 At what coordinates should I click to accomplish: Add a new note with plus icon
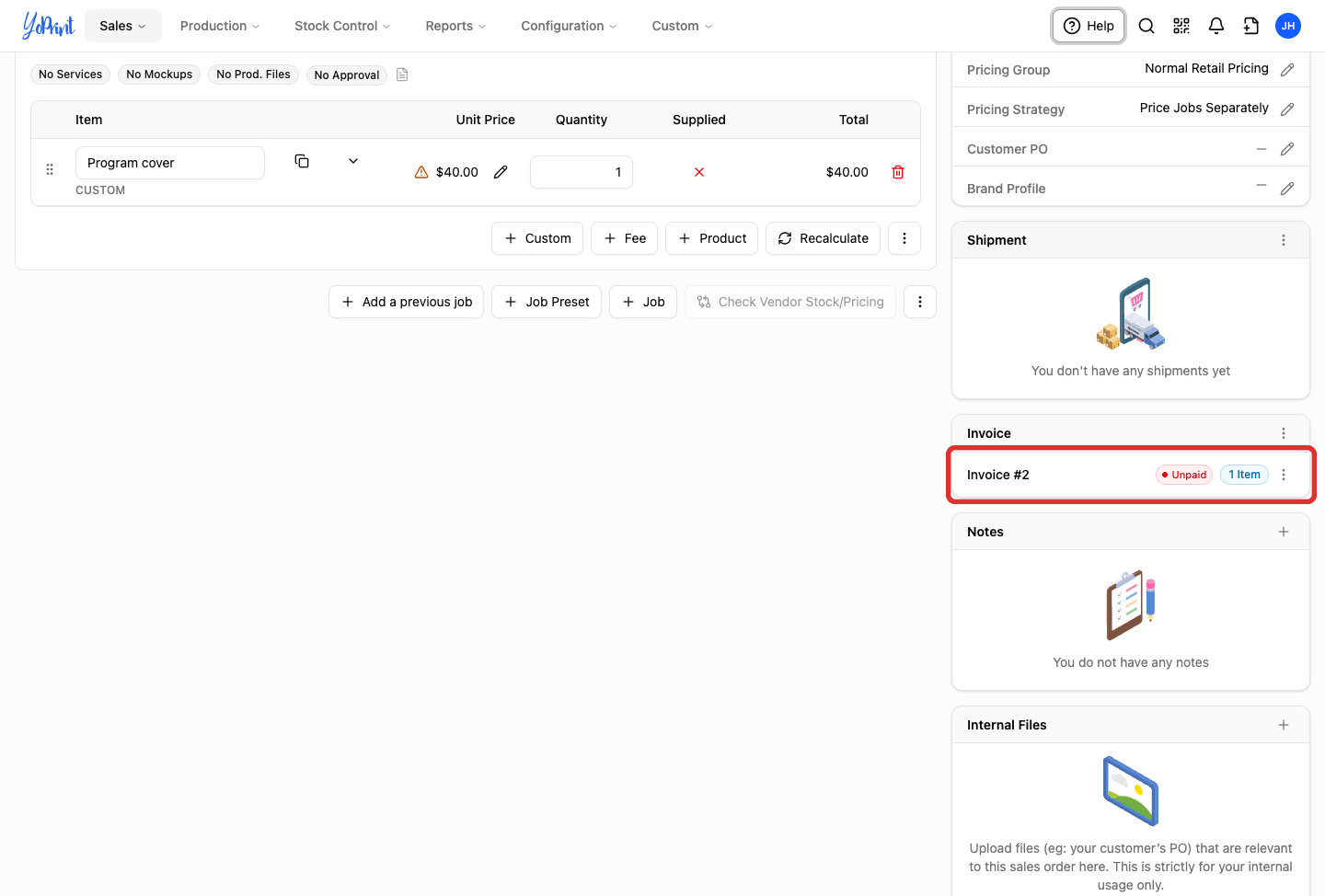tap(1284, 532)
